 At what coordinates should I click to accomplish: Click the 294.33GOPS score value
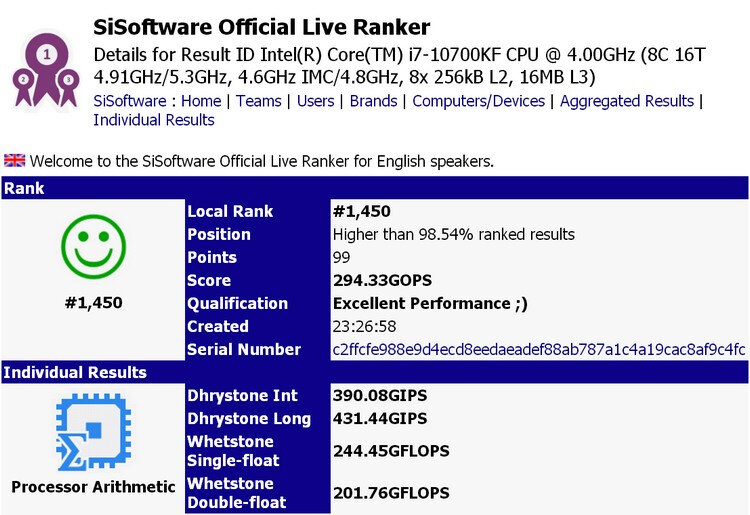383,280
